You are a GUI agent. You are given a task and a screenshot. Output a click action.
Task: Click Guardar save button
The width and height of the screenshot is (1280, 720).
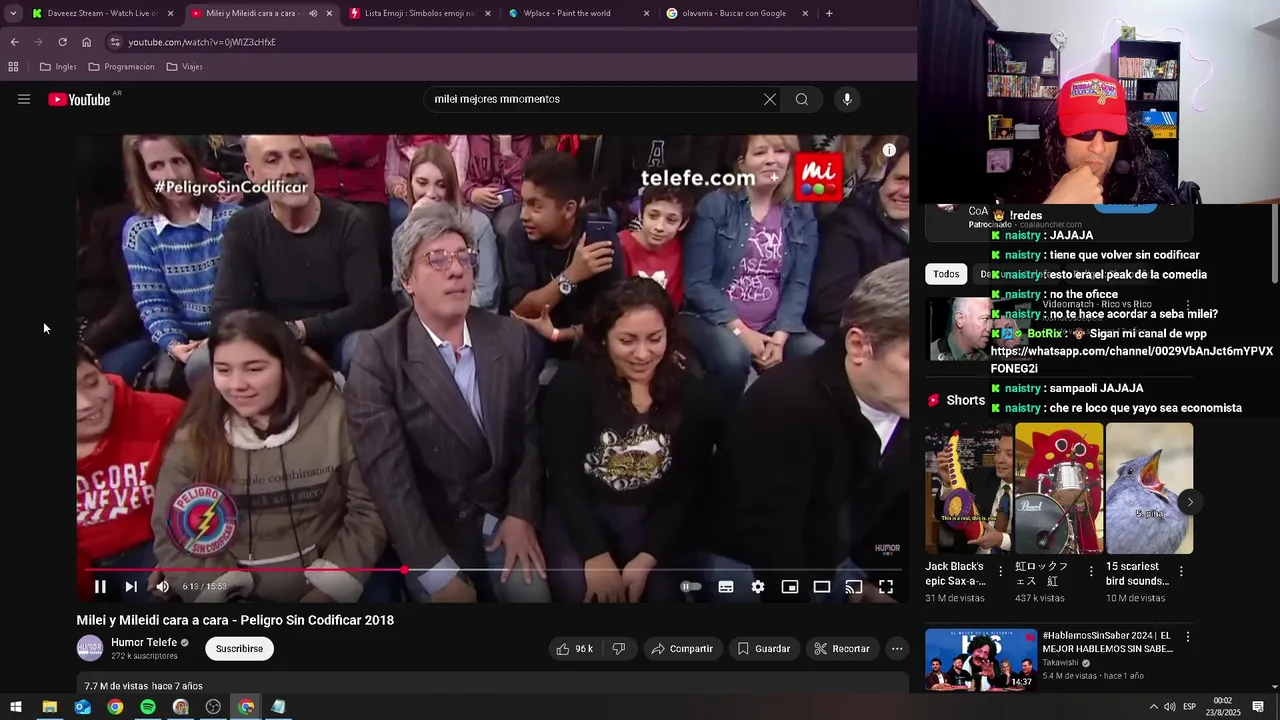click(x=764, y=649)
